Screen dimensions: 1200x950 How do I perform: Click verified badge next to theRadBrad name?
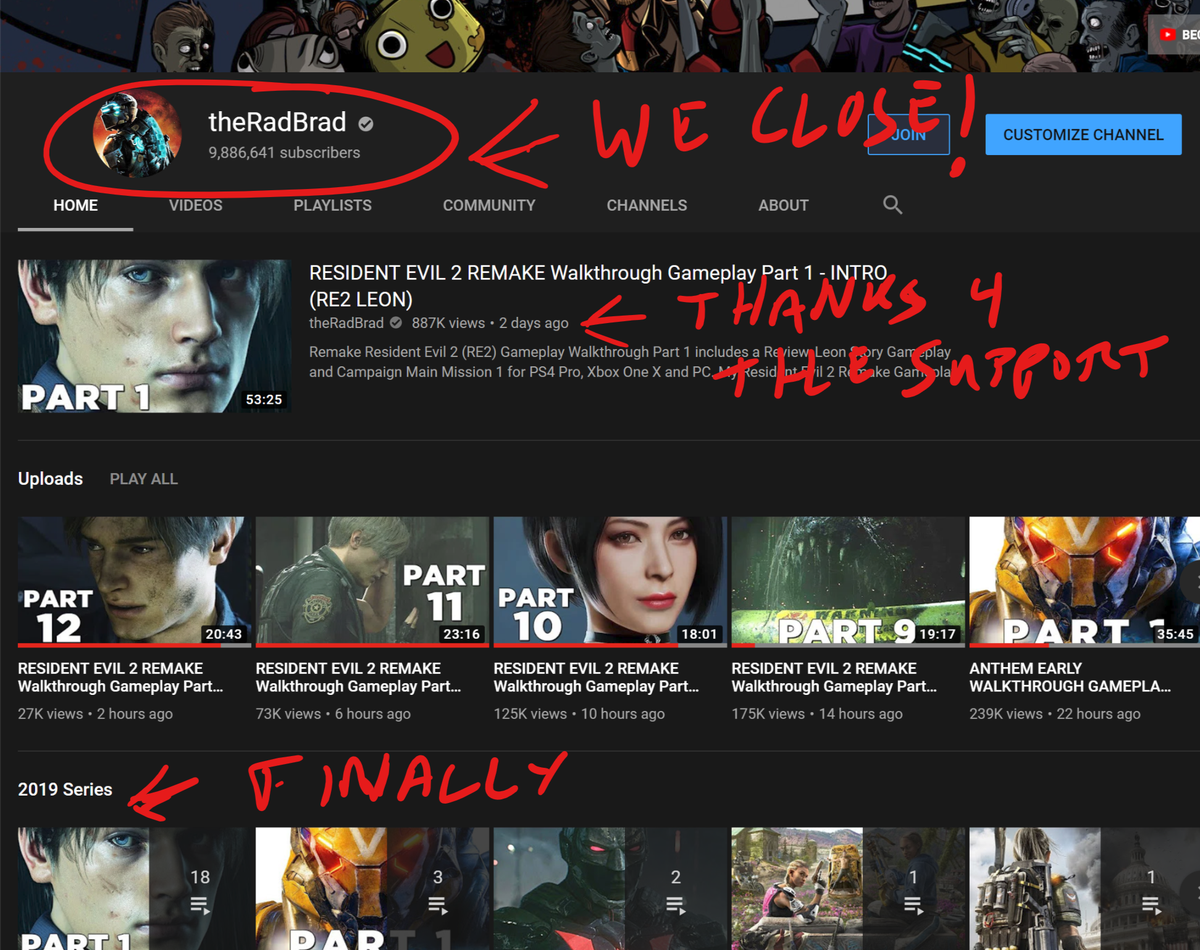(366, 124)
